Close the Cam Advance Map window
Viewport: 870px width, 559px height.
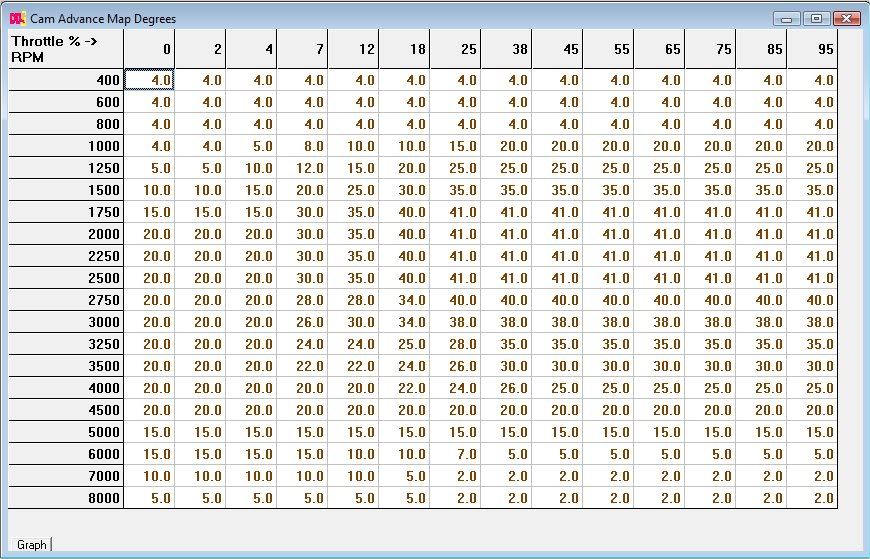[846, 18]
